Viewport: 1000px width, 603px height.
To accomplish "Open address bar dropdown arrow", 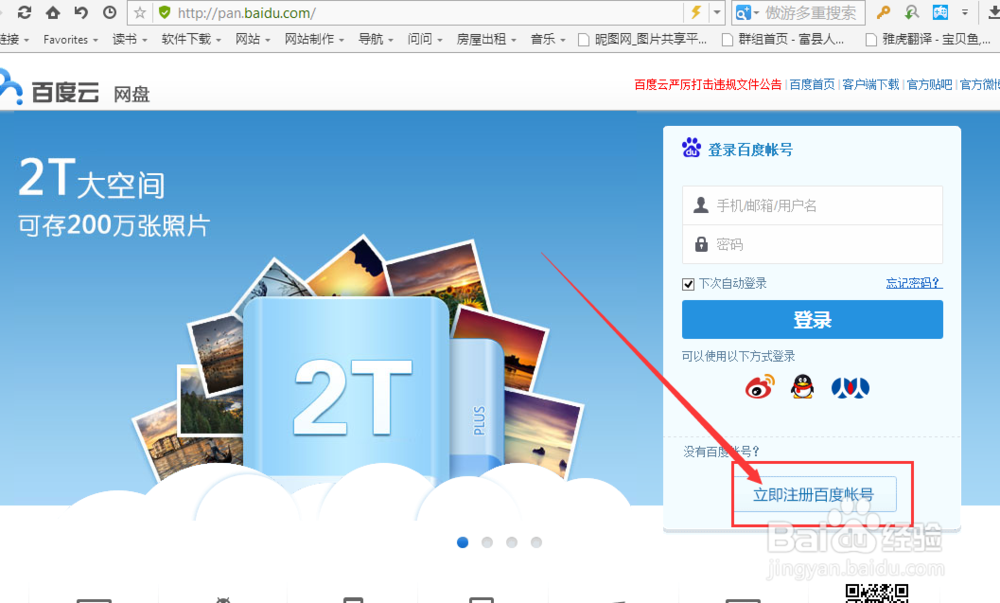I will coord(717,12).
